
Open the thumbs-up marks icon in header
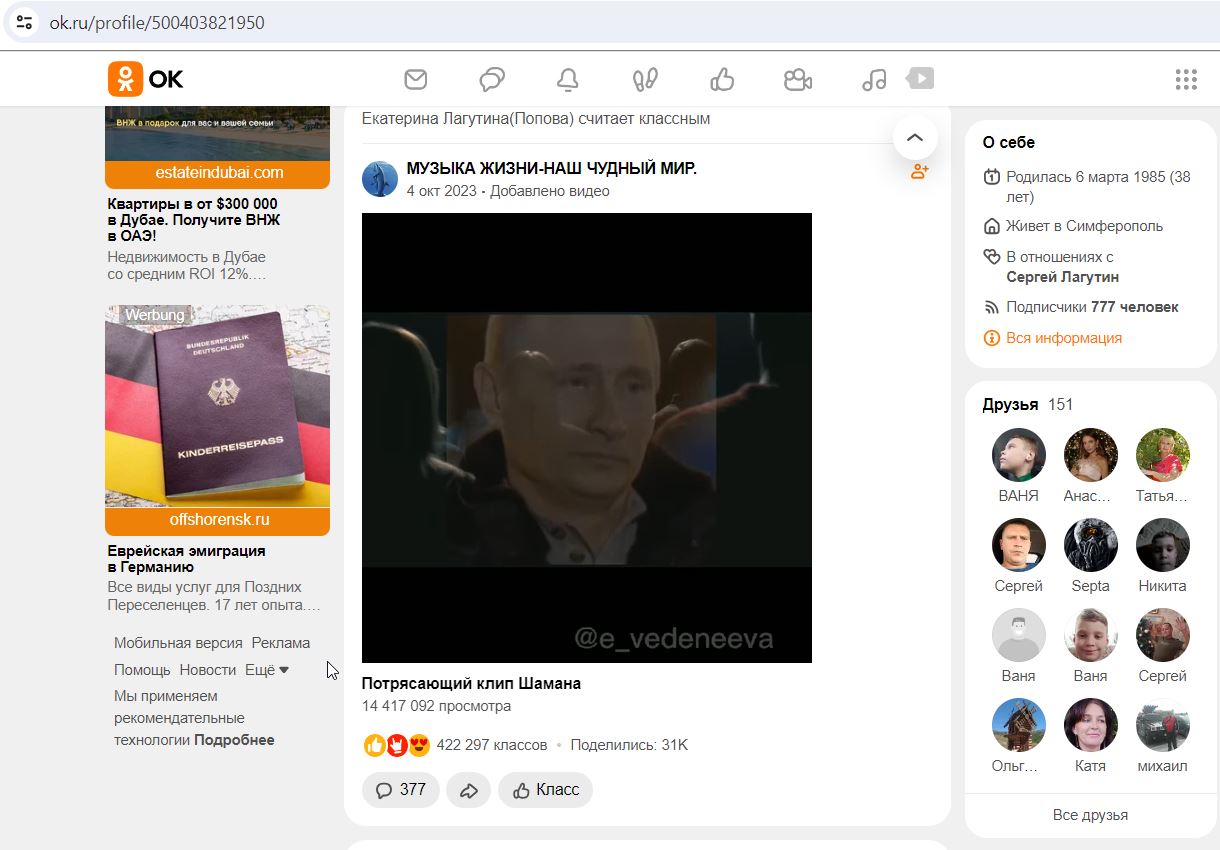[x=722, y=79]
